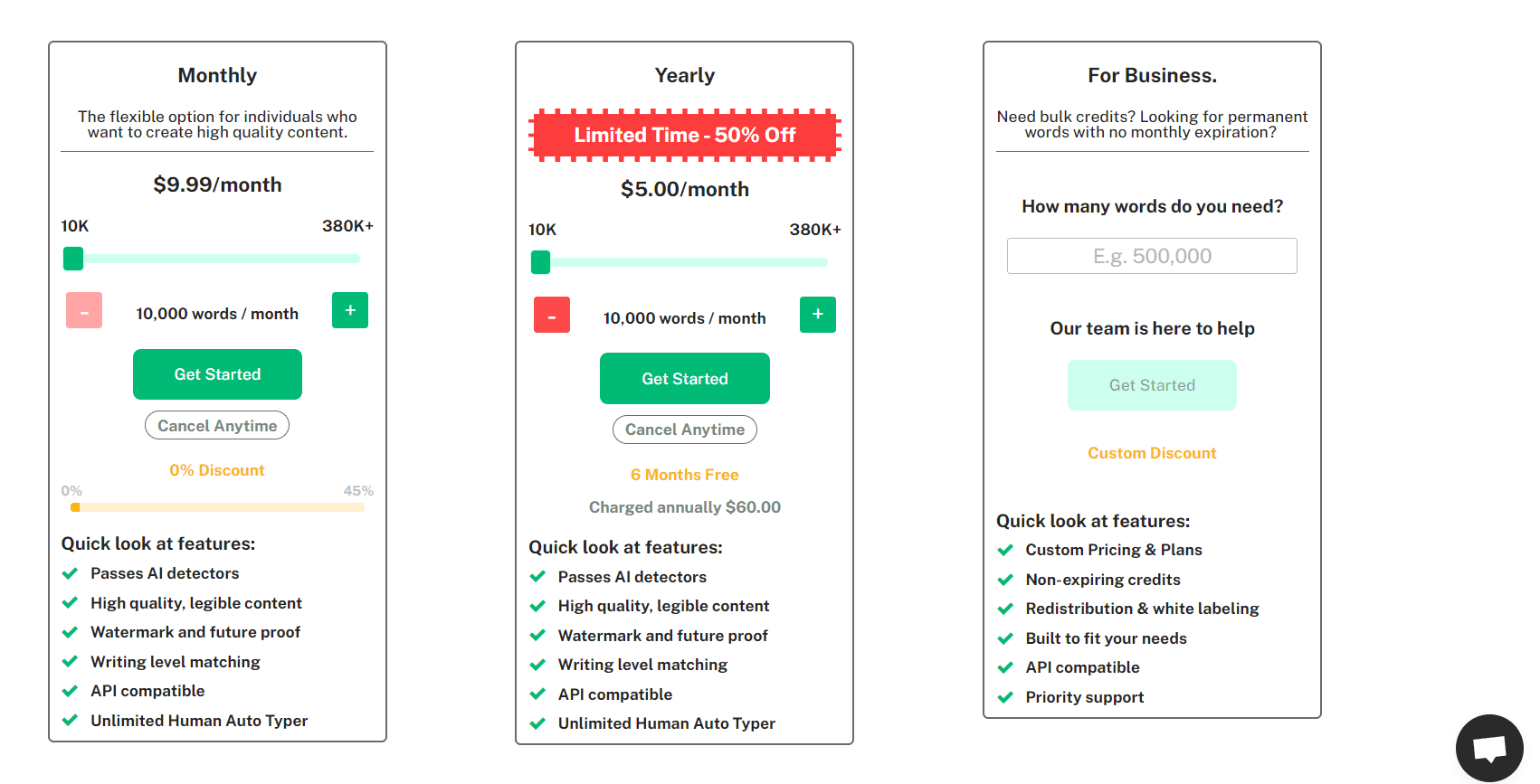Click the Monthly plan heading
The width and height of the screenshot is (1540, 784).
pyautogui.click(x=217, y=75)
